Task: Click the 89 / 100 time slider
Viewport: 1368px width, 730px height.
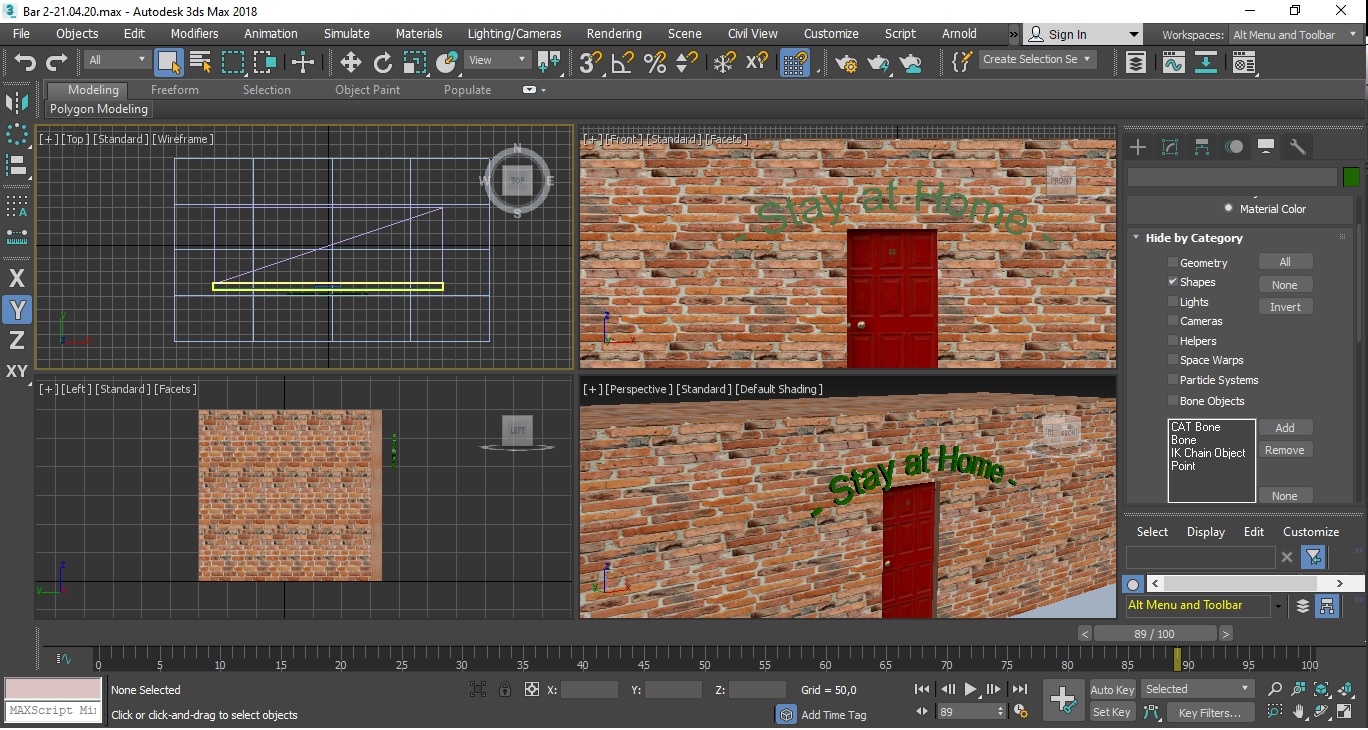Action: click(x=1155, y=634)
